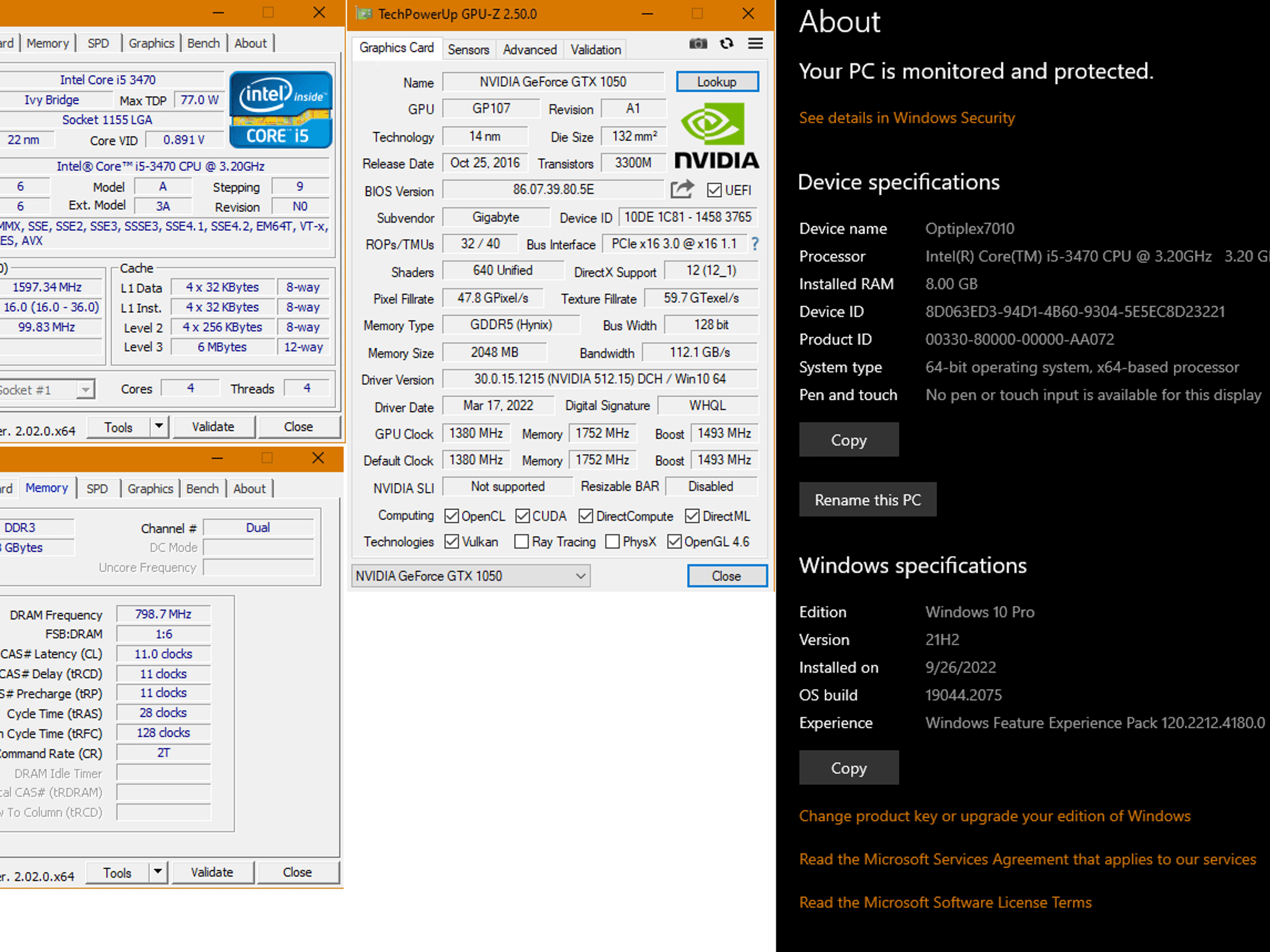Screen dimensions: 1270x952
Task: Click the Driver Version field
Action: click(600, 379)
